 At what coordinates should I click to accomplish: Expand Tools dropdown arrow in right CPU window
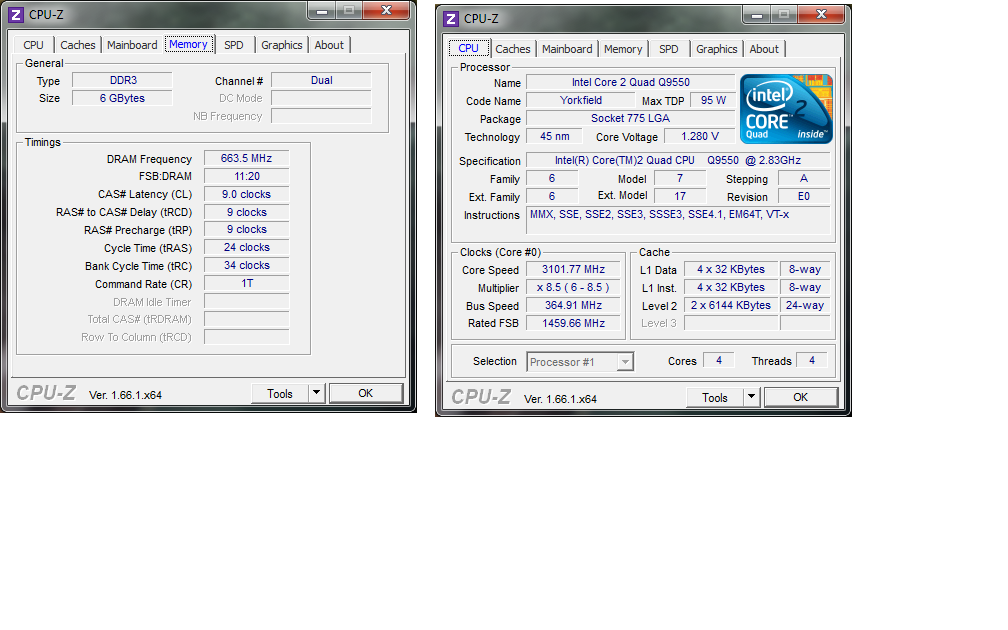click(x=752, y=397)
